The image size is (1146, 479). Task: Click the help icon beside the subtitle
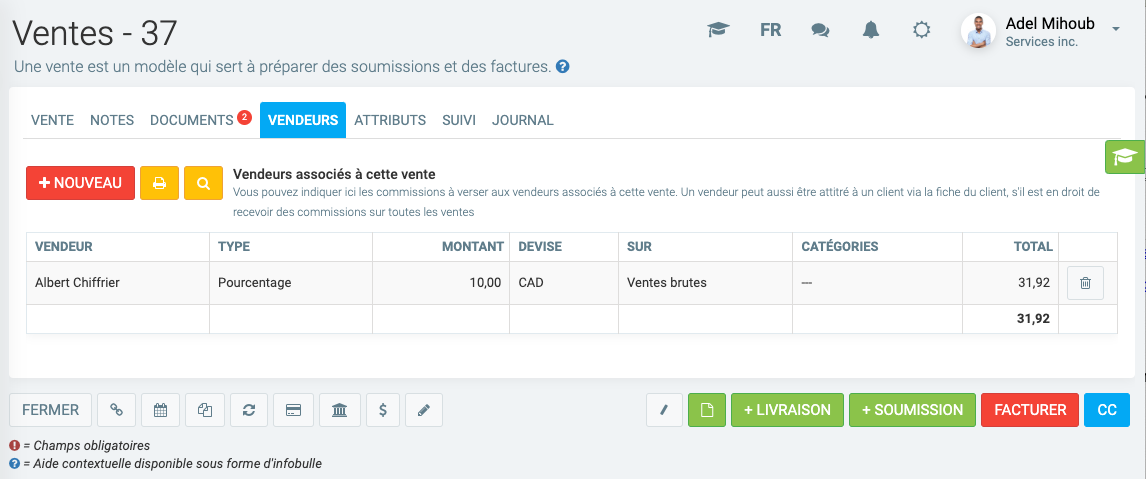563,67
